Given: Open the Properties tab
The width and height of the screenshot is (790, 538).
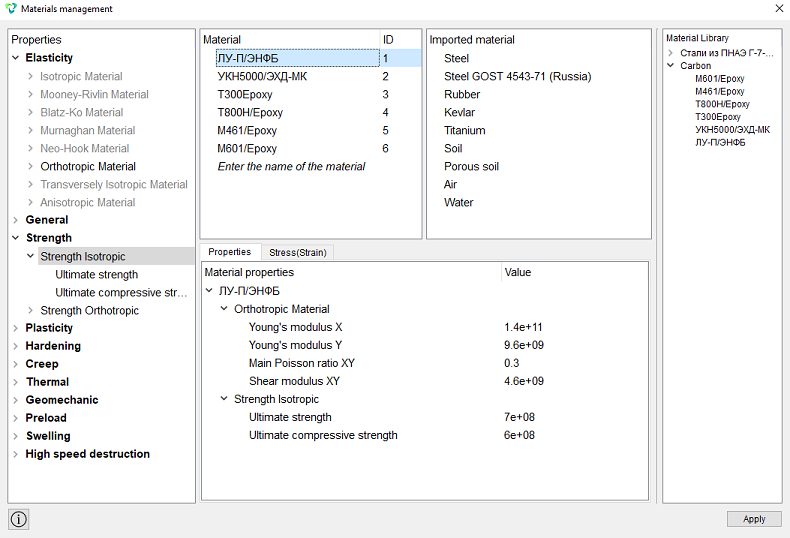Looking at the screenshot, I should pyautogui.click(x=230, y=252).
